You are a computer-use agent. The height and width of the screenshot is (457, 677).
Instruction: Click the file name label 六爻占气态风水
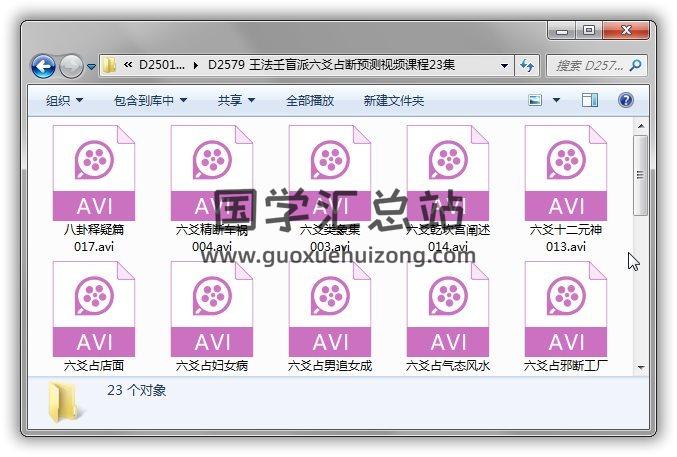click(x=448, y=366)
